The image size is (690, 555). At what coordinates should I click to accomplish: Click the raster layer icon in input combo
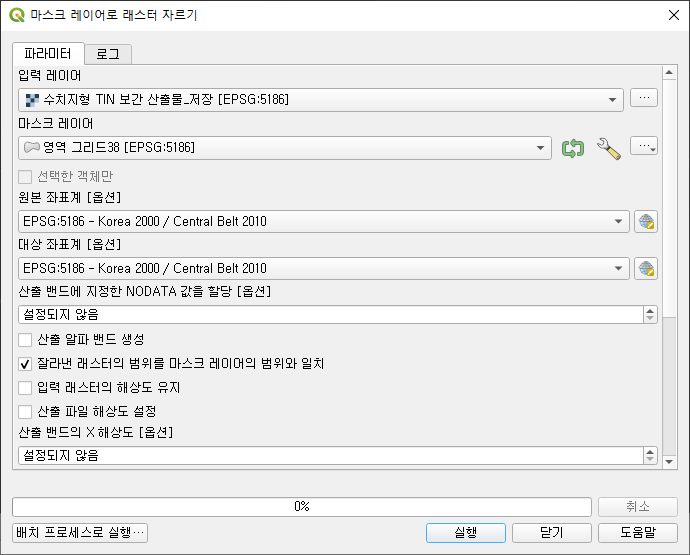click(32, 100)
